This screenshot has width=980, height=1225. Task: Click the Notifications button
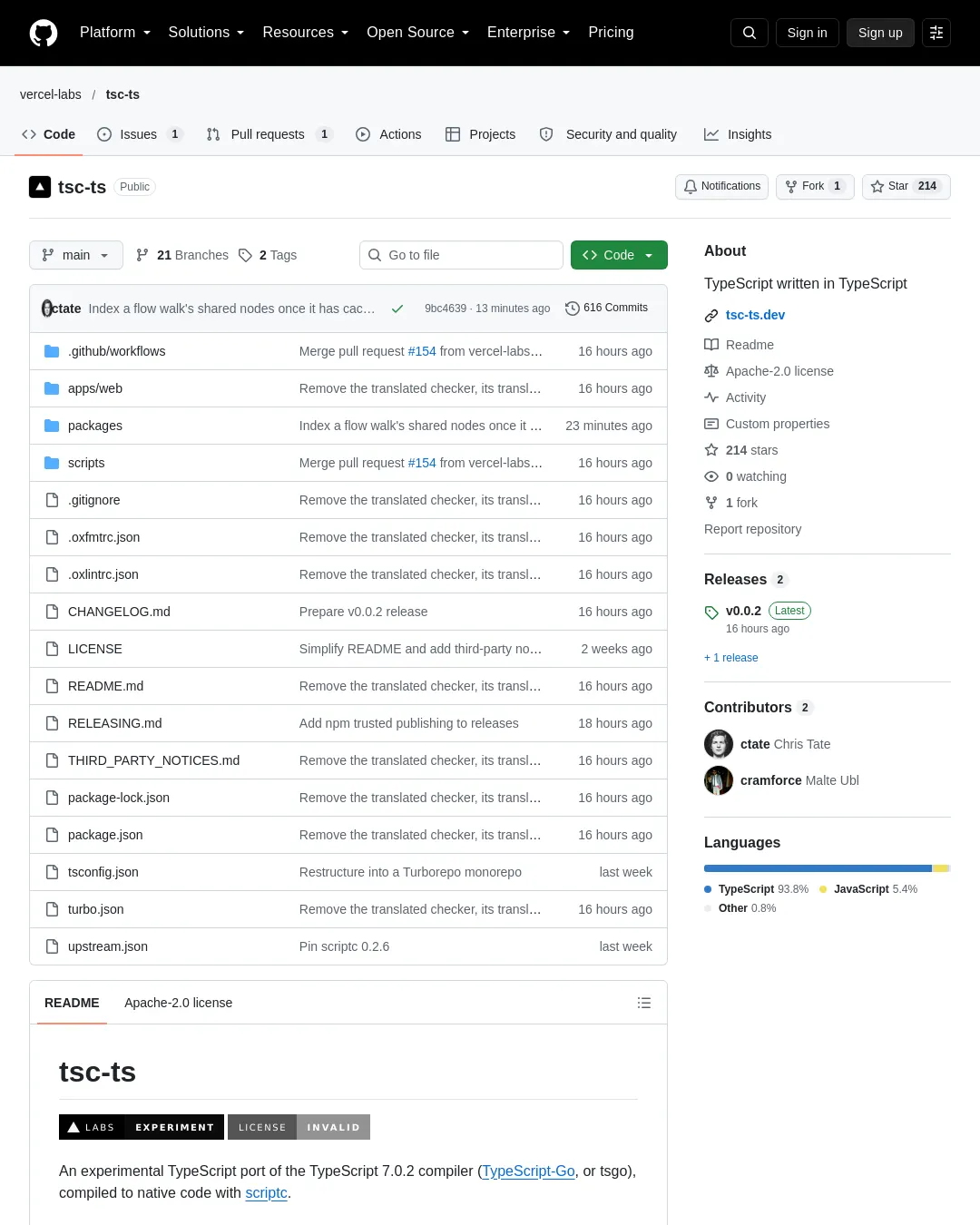[x=721, y=187]
